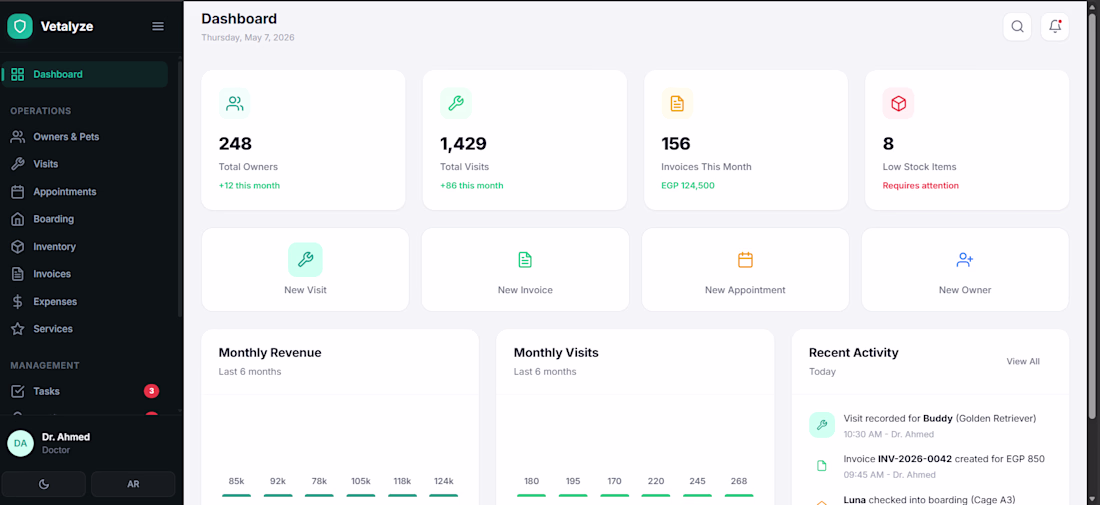Click the New Invoice document icon
The height and width of the screenshot is (505, 1100).
525,260
